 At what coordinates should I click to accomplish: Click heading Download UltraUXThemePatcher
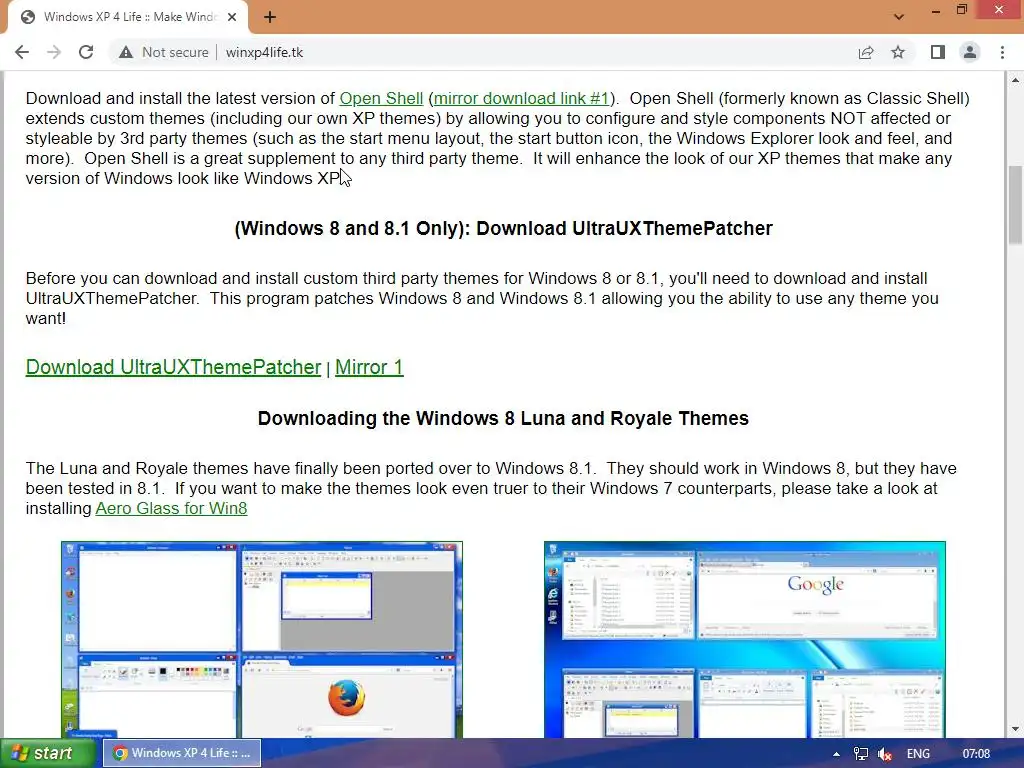[504, 229]
